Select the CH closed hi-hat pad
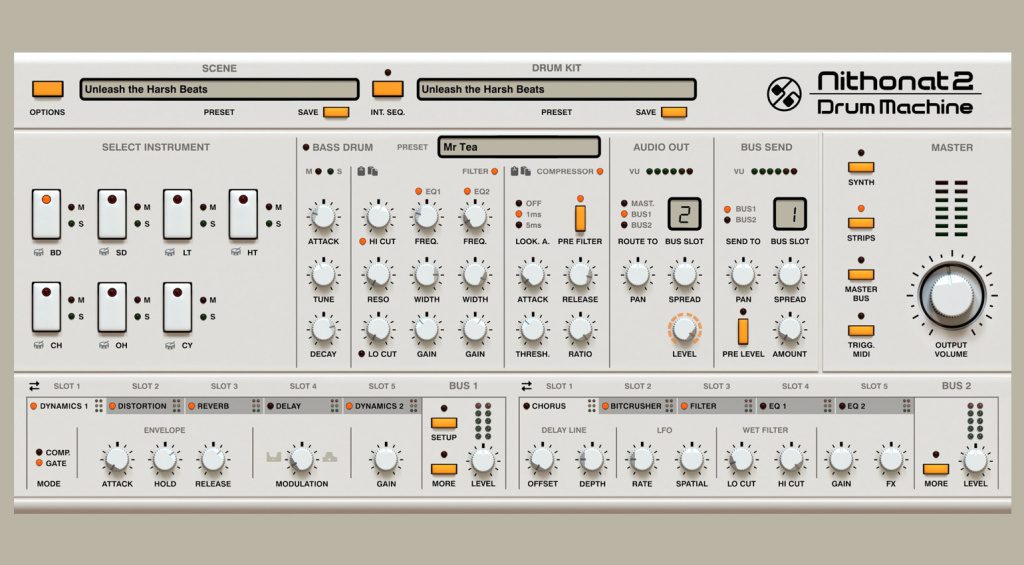 coord(46,306)
